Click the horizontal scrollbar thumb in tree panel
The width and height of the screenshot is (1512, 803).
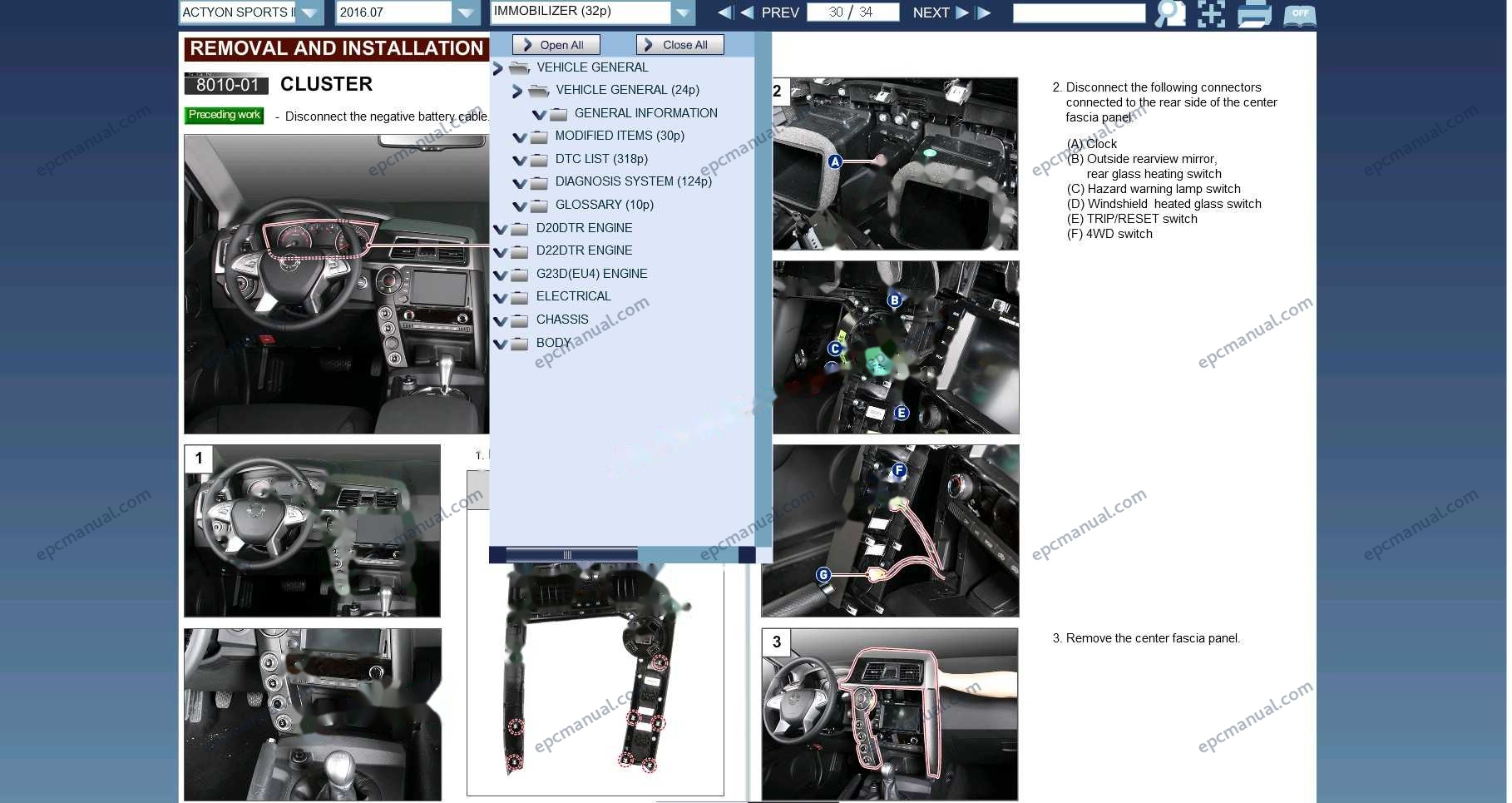tap(571, 555)
